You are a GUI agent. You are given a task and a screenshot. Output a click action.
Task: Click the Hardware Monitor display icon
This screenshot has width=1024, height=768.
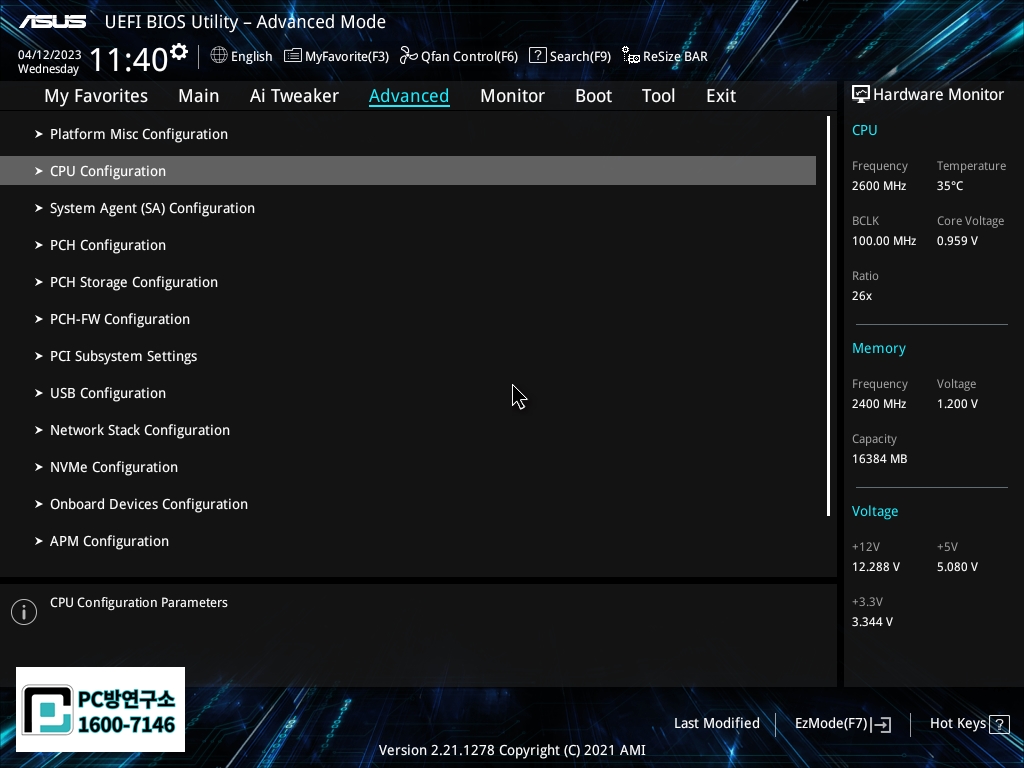(x=861, y=95)
